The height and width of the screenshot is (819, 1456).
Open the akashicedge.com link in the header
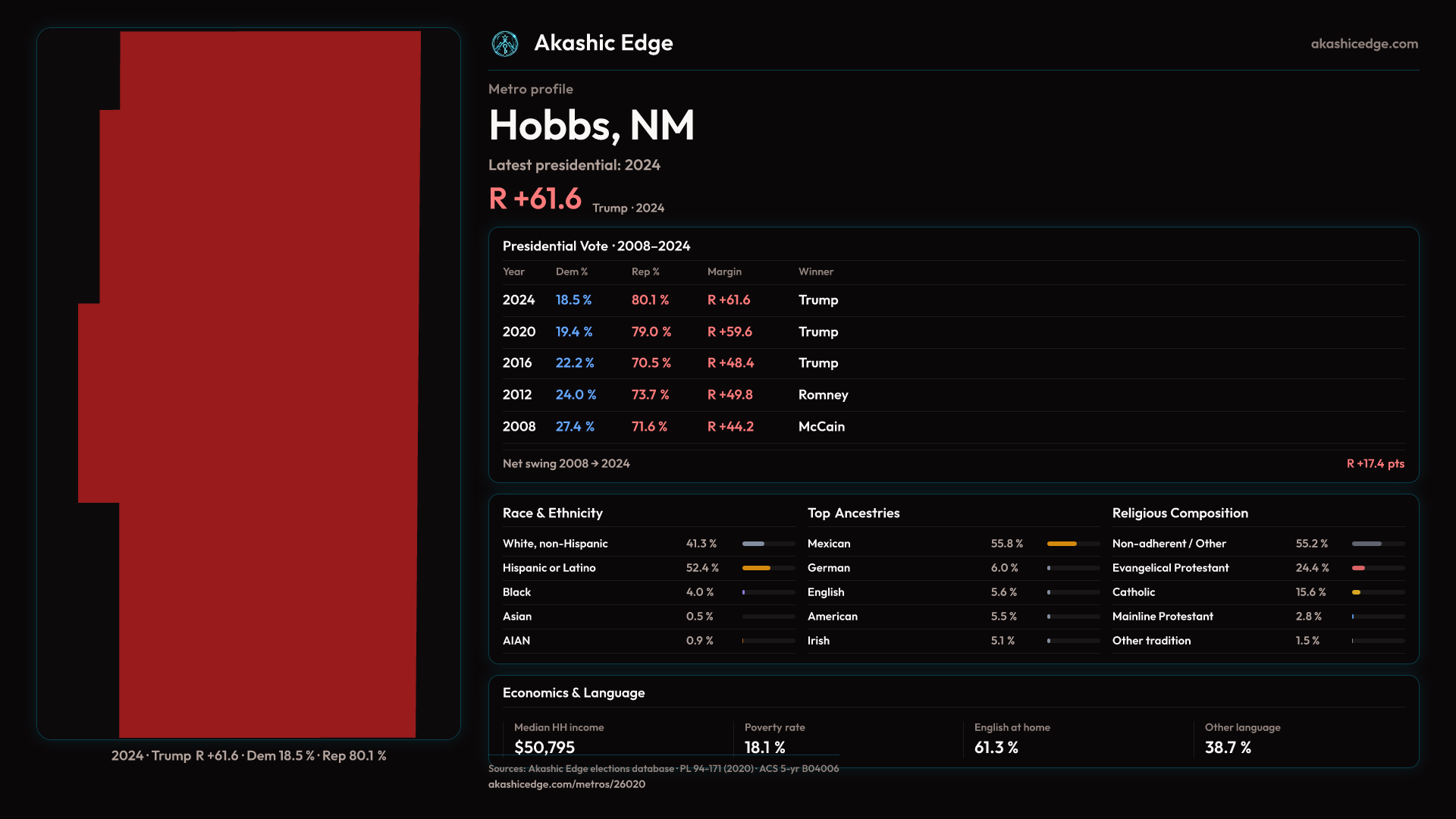1364,44
